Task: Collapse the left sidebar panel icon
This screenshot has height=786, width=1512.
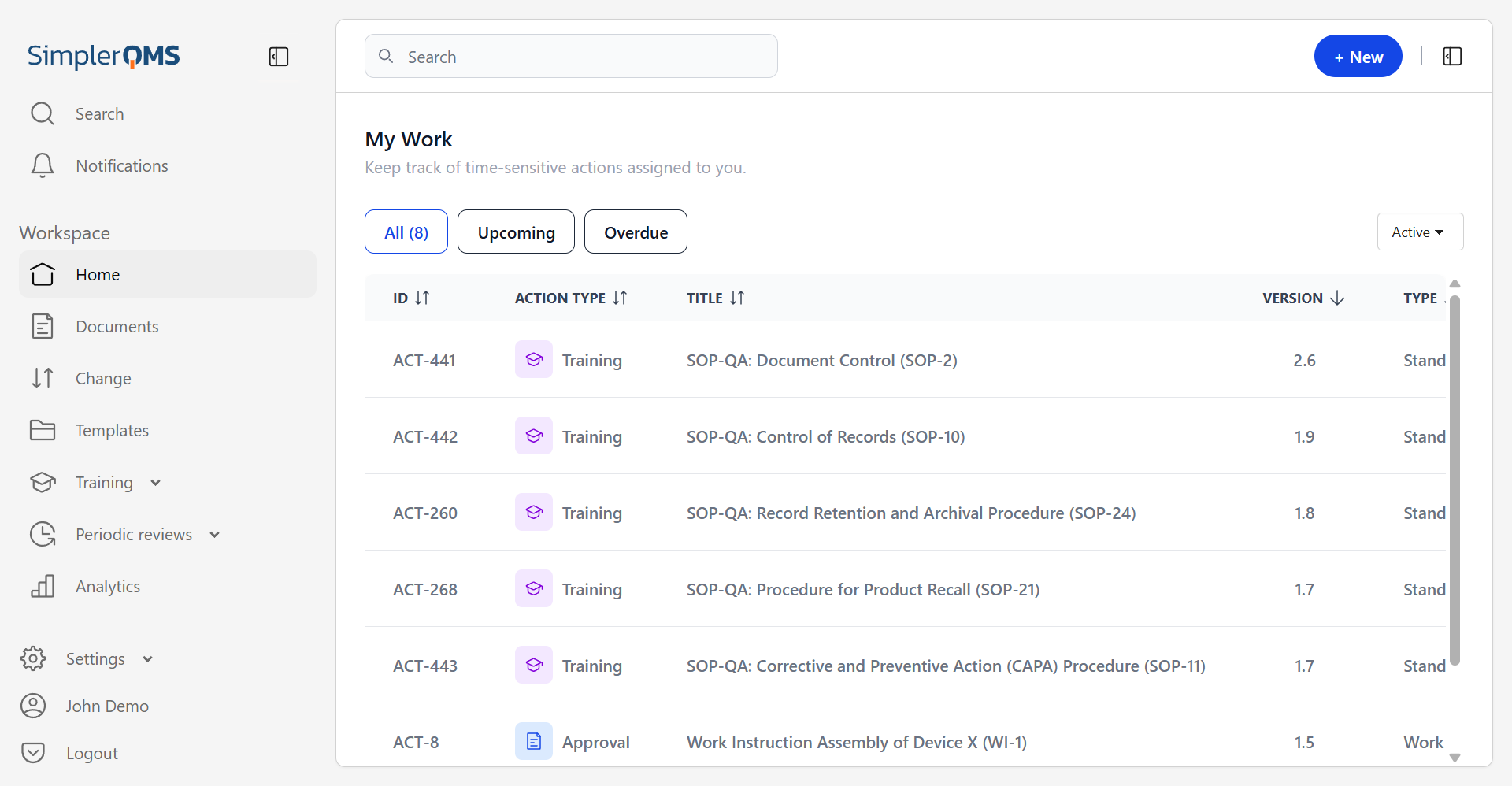Action: point(279,57)
